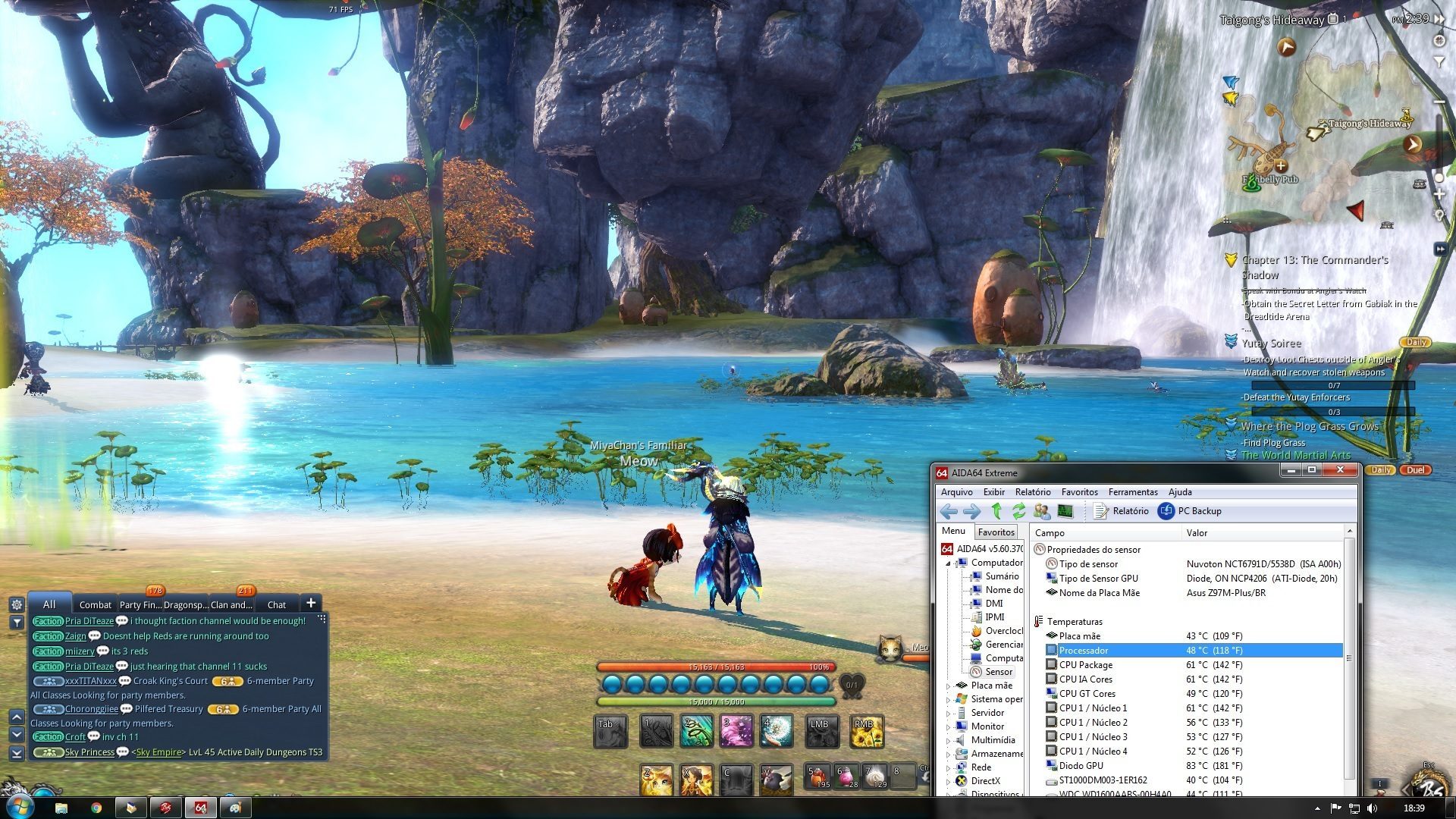Viewport: 1456px width, 819px height.
Task: Select the Placa mãe temperature row
Action: (1194, 636)
